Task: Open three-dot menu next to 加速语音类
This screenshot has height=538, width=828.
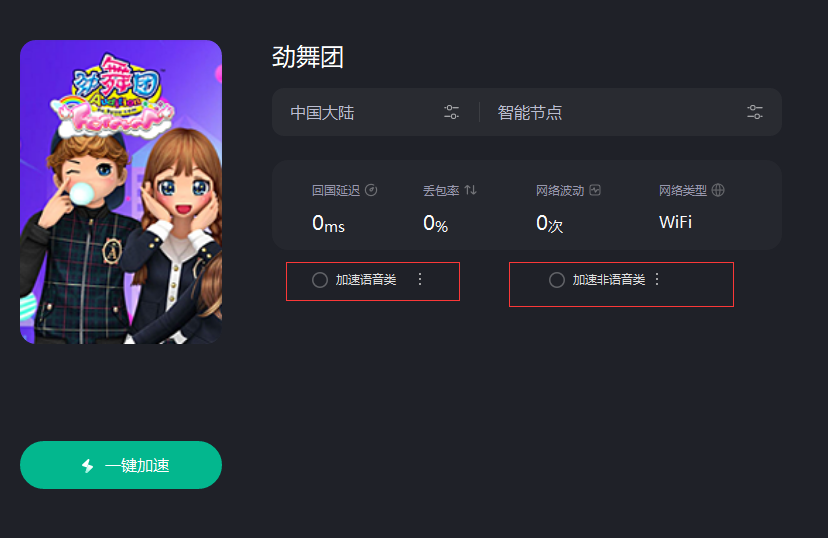Action: (x=420, y=279)
